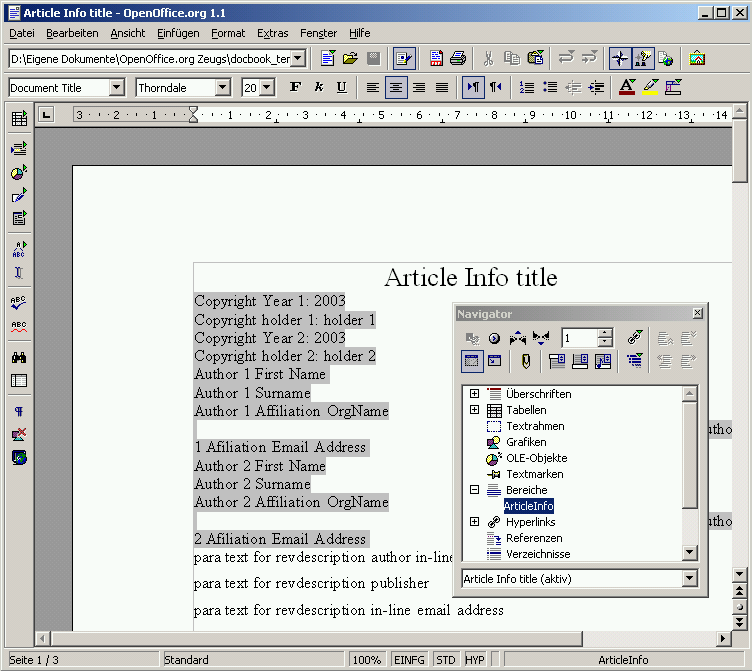The image size is (752, 671).
Task: Click the Gallery icon on toolbar
Action: point(697,58)
